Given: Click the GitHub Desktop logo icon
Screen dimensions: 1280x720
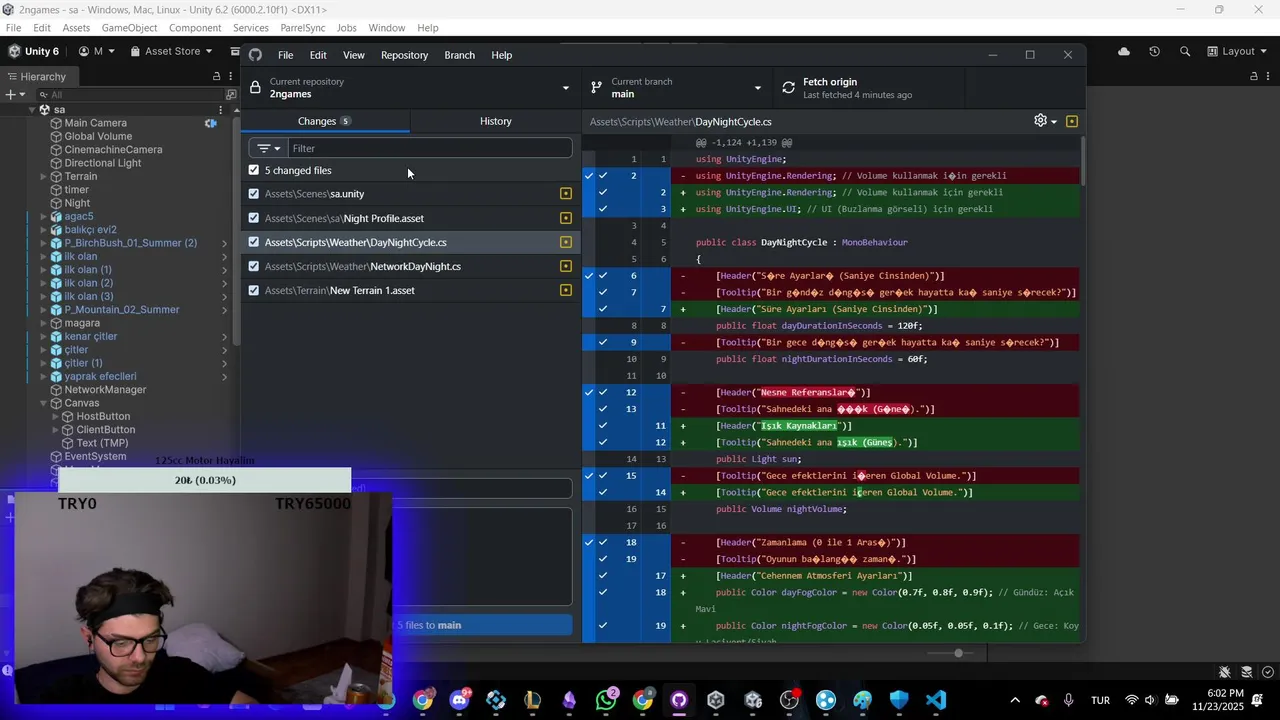Looking at the screenshot, I should [x=255, y=55].
